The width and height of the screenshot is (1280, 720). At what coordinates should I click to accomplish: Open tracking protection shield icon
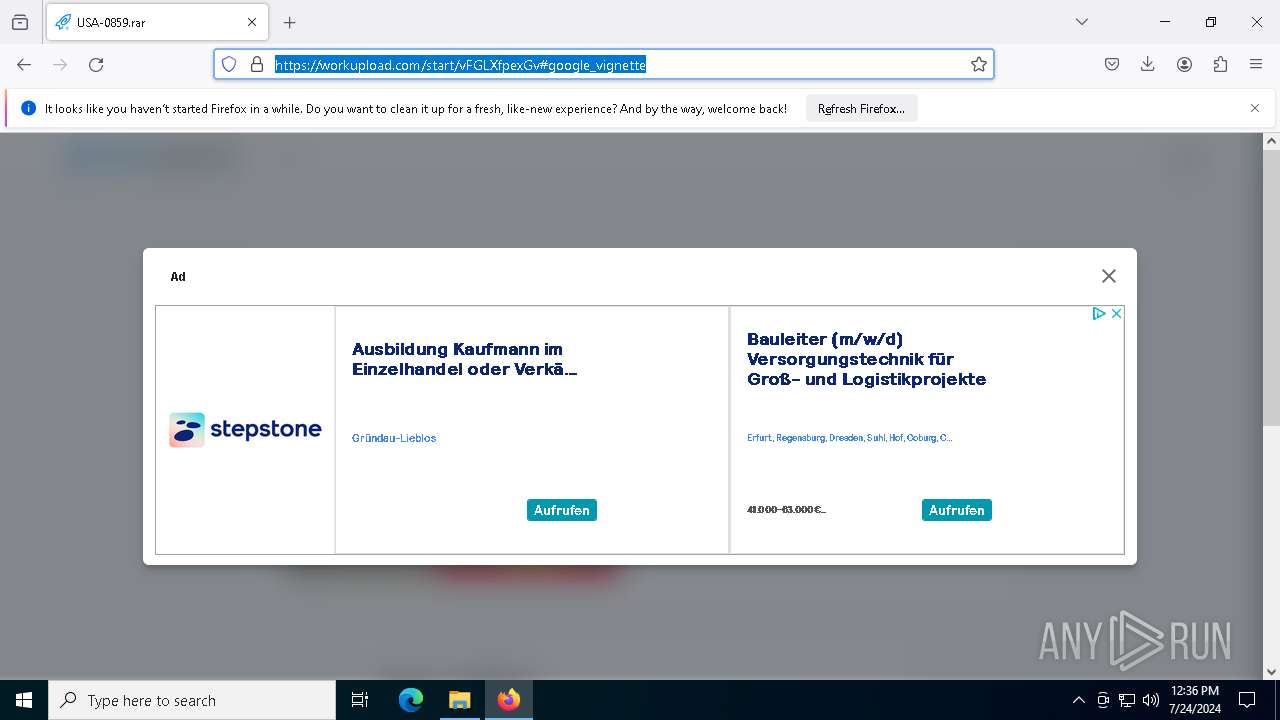point(229,64)
